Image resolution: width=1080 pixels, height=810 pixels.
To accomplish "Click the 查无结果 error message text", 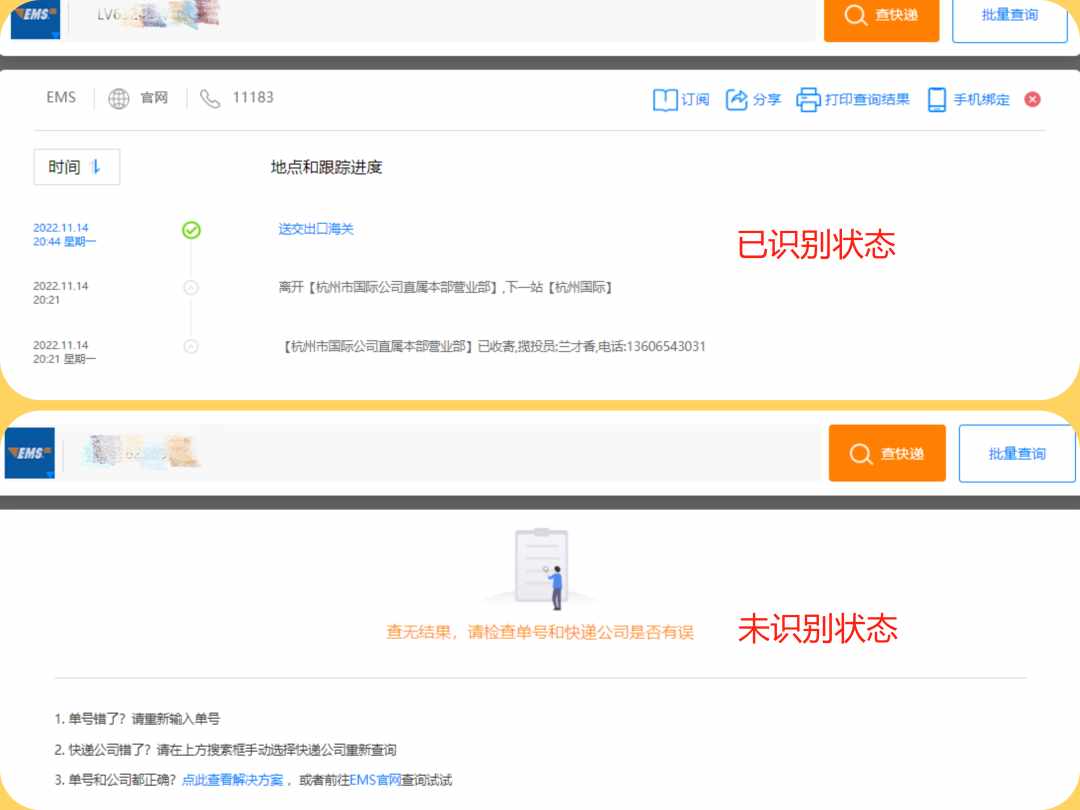I will point(540,632).
